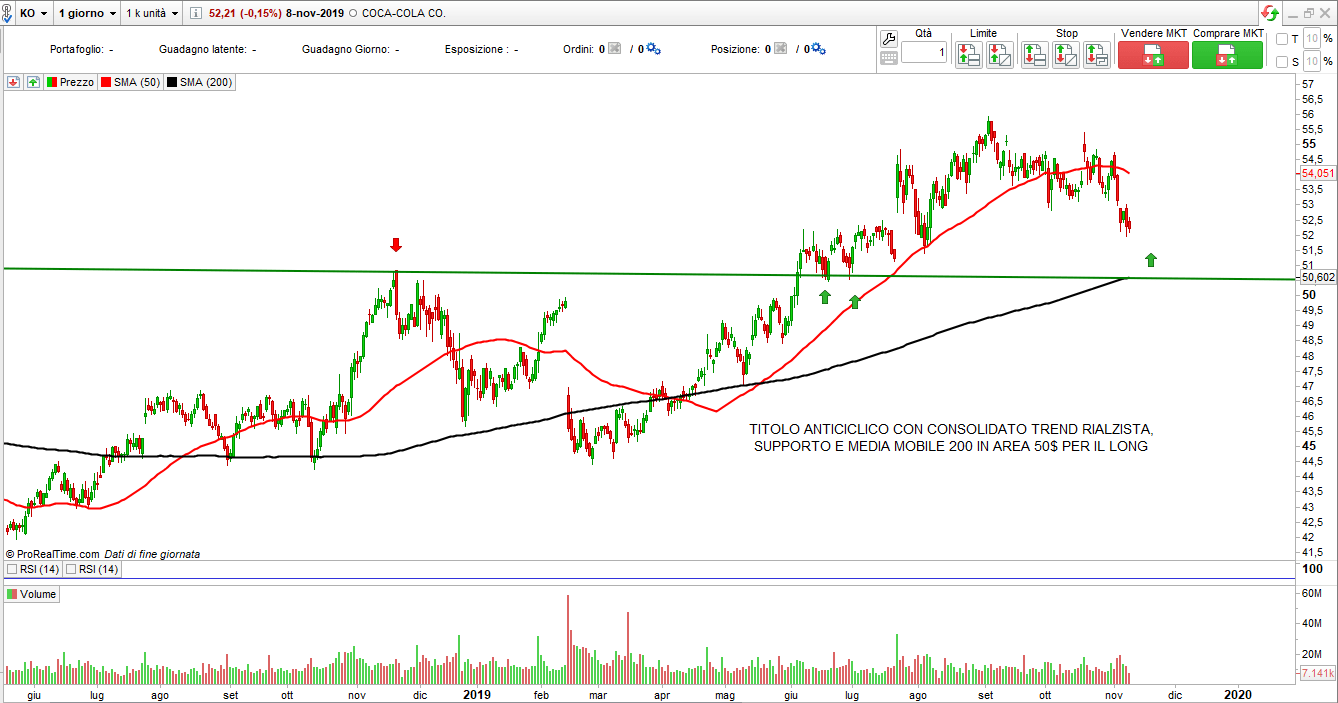
Task: Click the 2020 year label on time axis
Action: [1238, 694]
